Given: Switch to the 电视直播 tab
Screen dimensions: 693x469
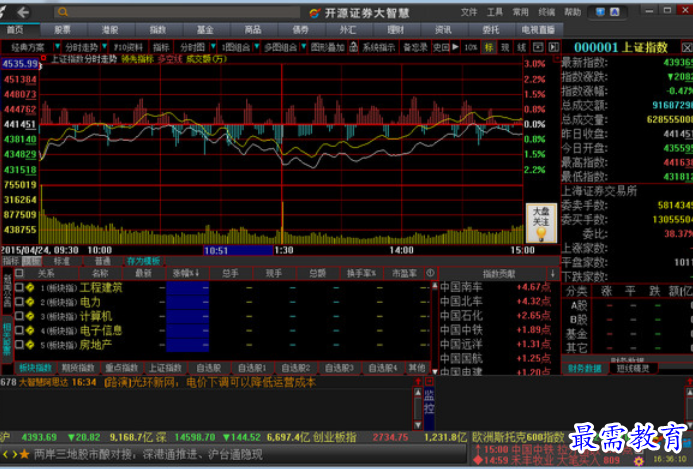Looking at the screenshot, I should click(538, 30).
